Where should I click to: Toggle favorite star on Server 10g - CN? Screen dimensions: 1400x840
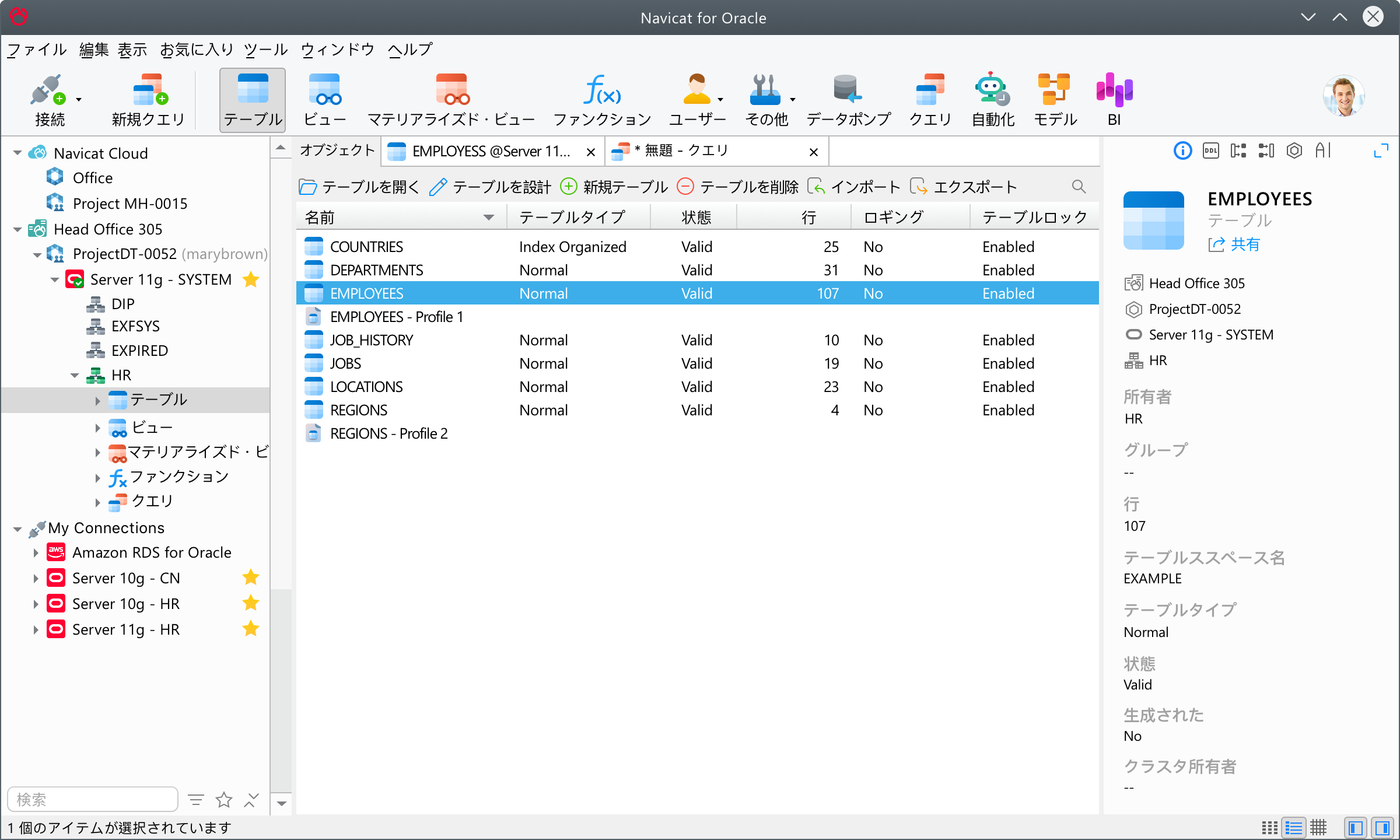coord(251,577)
